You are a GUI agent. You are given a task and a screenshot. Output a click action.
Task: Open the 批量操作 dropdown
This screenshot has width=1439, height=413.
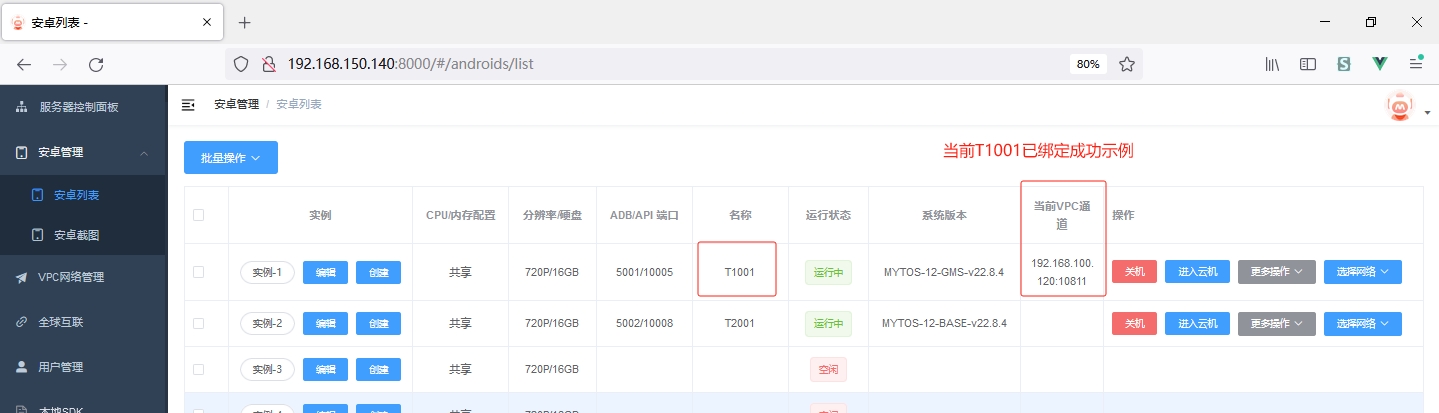point(230,158)
